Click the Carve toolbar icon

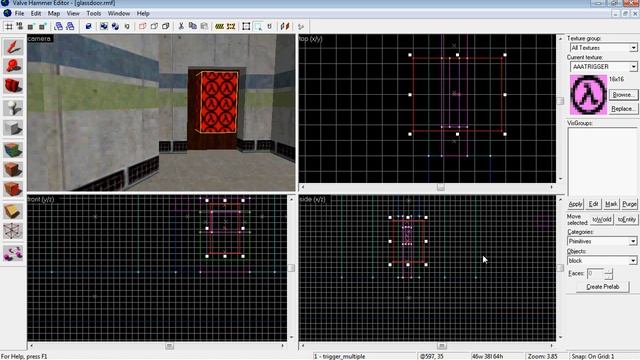pos(89,26)
